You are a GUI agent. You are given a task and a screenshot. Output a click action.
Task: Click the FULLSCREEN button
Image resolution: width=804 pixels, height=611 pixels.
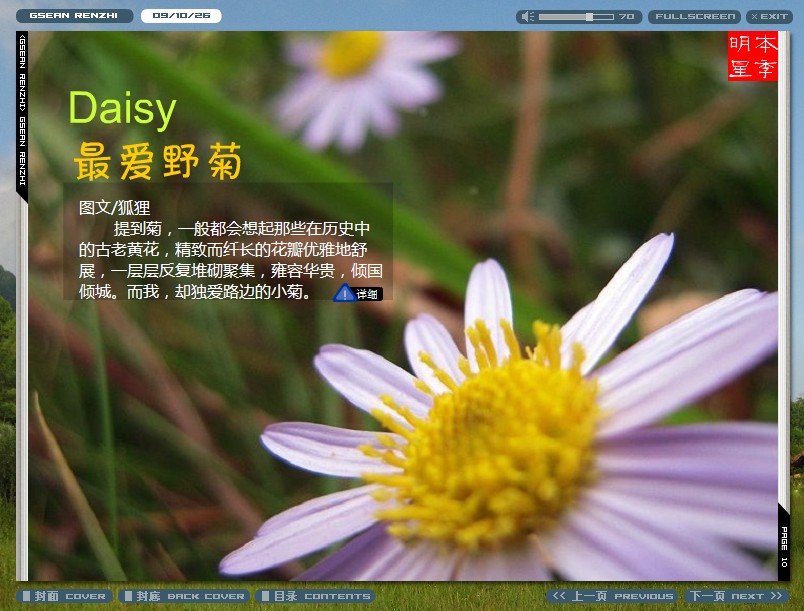695,16
